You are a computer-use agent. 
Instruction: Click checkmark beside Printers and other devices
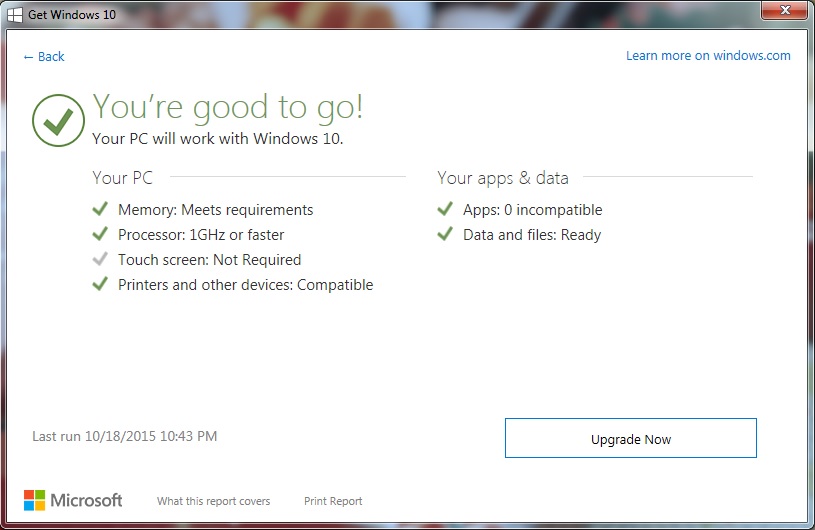click(100, 284)
